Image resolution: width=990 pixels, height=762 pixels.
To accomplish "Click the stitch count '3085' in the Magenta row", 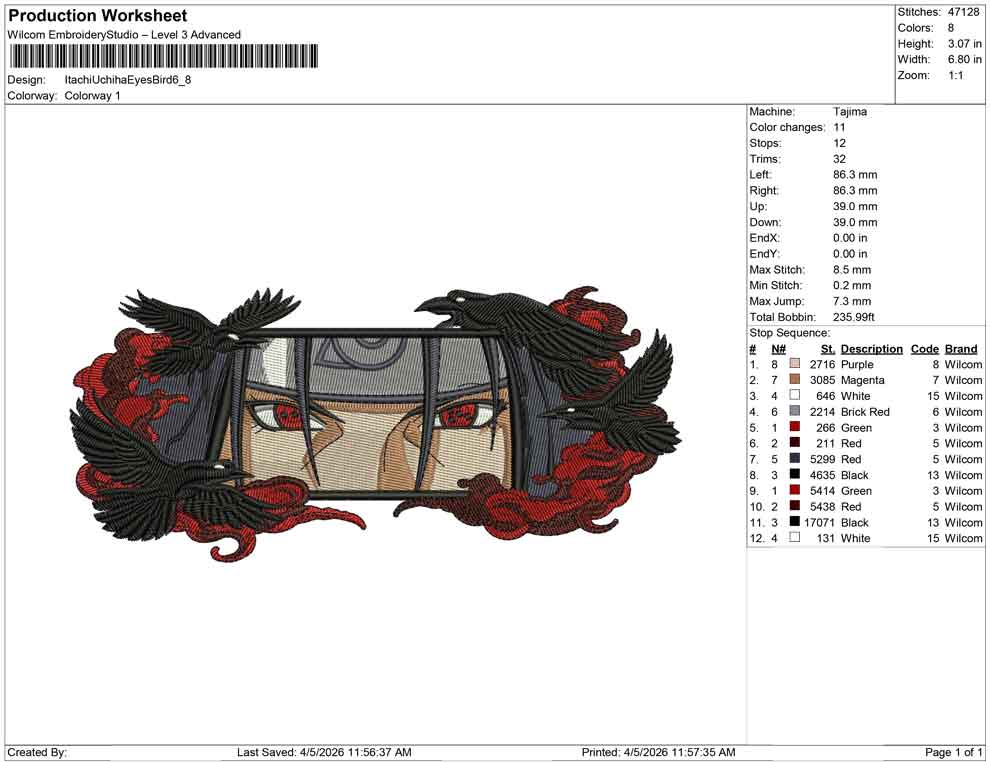I will (x=823, y=380).
